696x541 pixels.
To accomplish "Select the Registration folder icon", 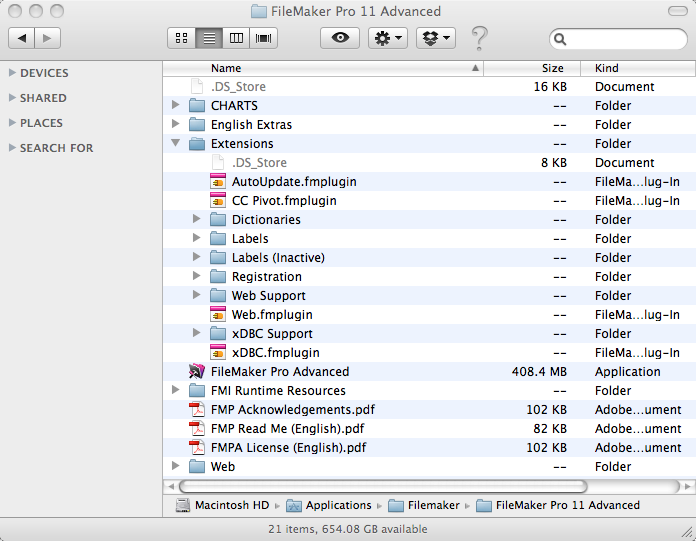I will (x=218, y=276).
